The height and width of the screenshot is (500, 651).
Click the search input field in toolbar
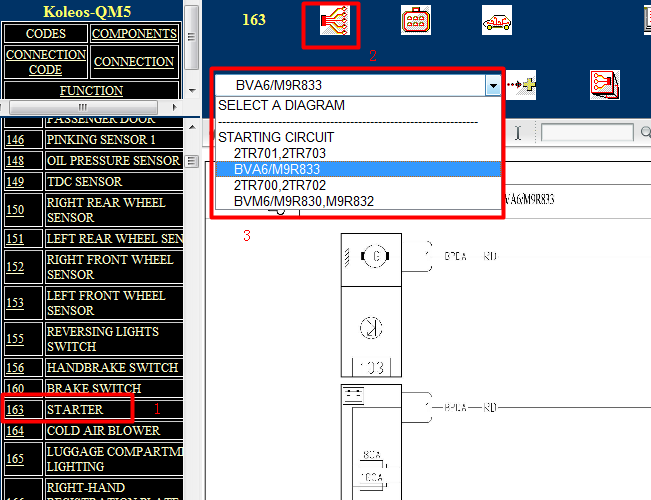click(587, 133)
